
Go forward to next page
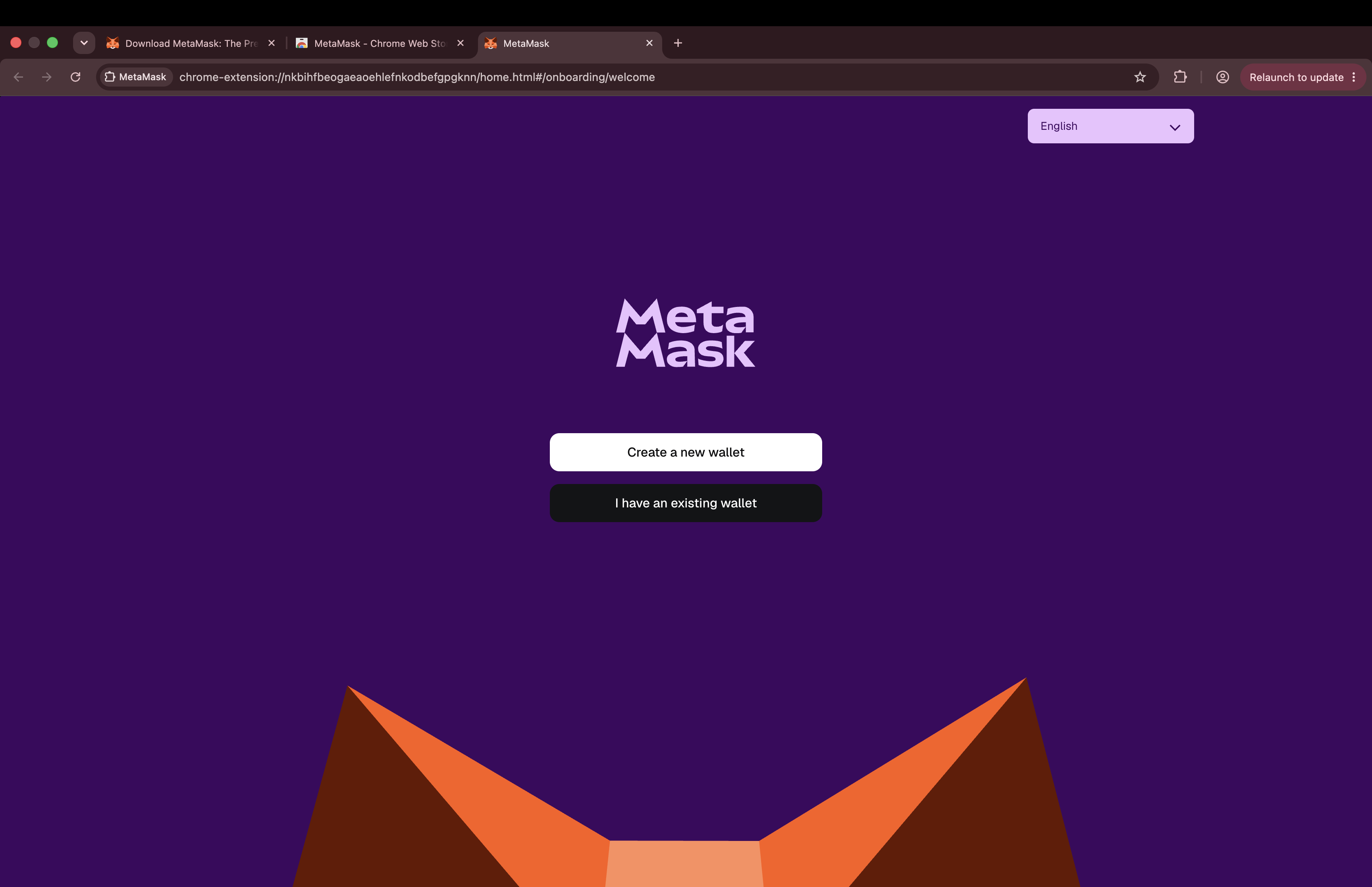coord(46,77)
